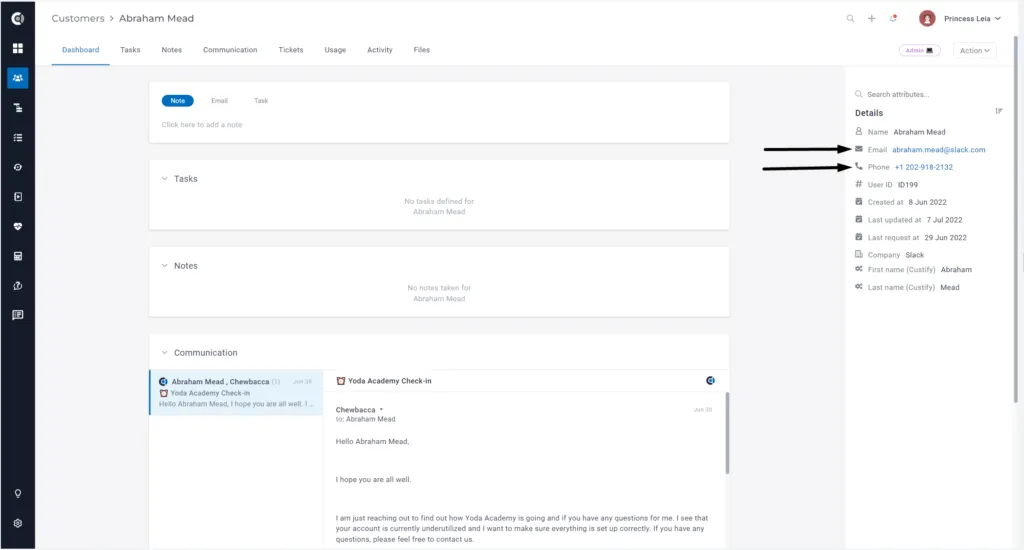Switch to the Activity tab
Viewport: 1024px width, 550px height.
pyautogui.click(x=379, y=50)
